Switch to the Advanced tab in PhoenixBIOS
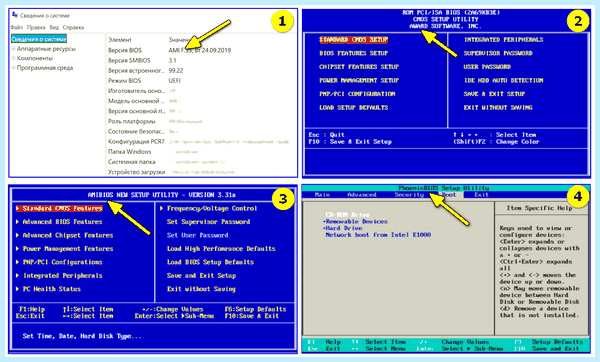600x362 pixels. (x=362, y=195)
